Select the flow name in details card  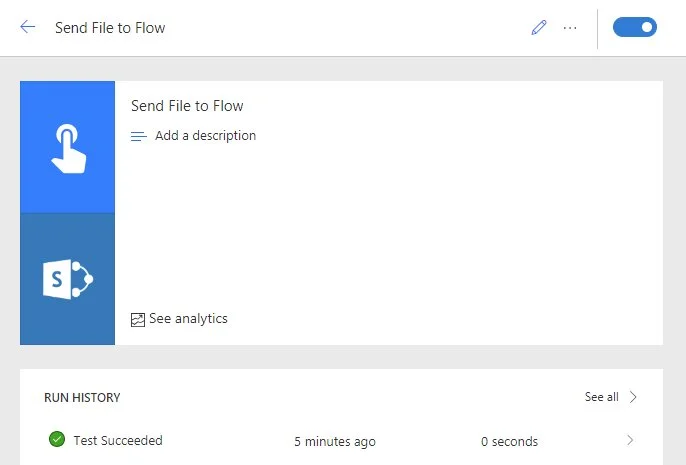(187, 106)
